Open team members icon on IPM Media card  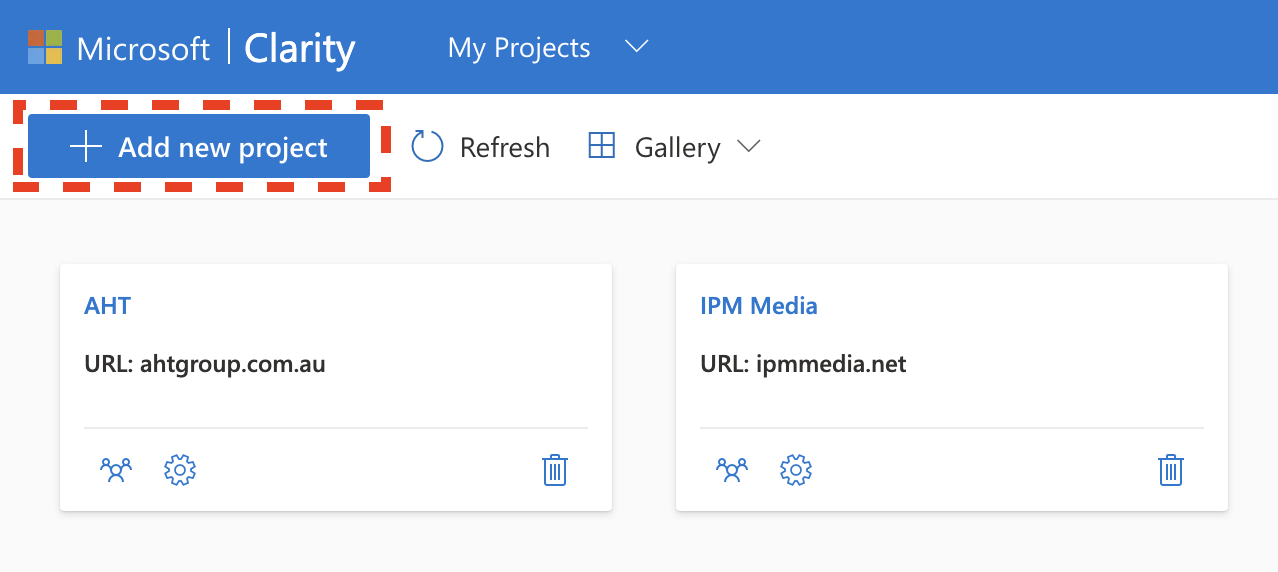click(732, 469)
